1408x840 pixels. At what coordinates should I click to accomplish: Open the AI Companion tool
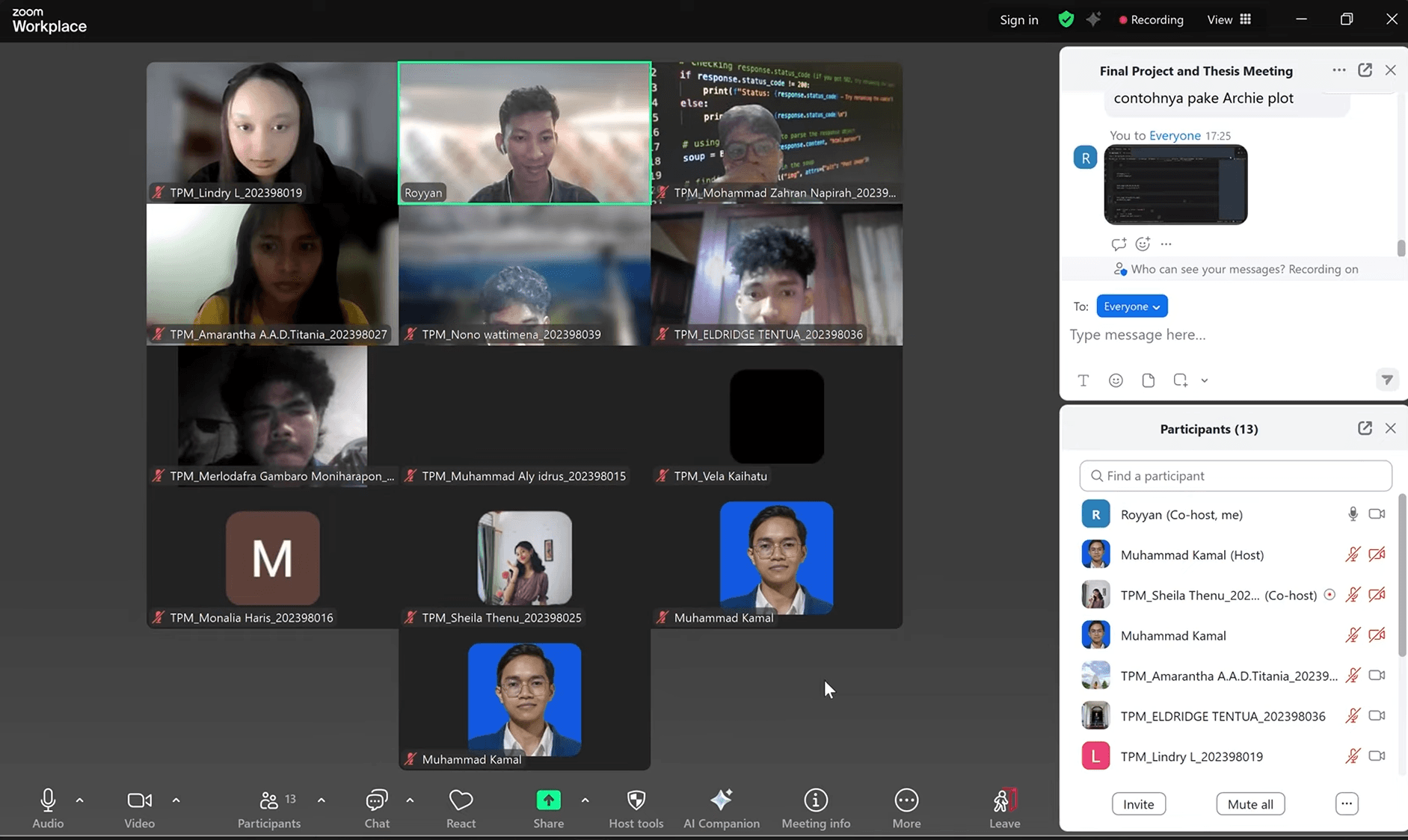click(x=721, y=808)
